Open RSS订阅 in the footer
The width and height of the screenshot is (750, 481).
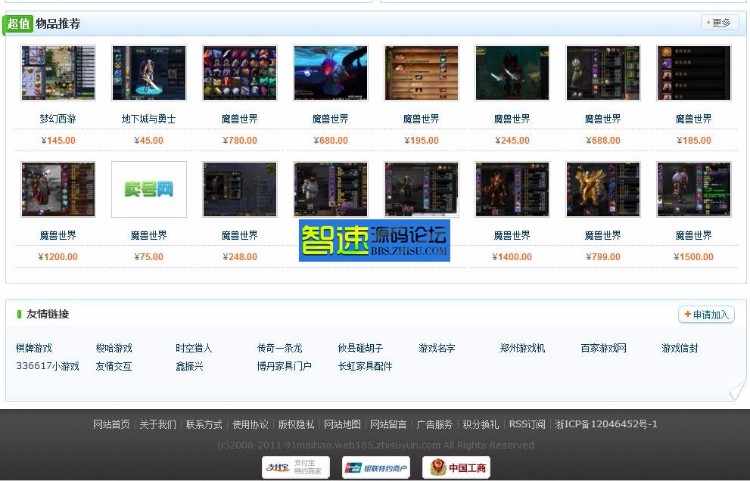coord(527,425)
